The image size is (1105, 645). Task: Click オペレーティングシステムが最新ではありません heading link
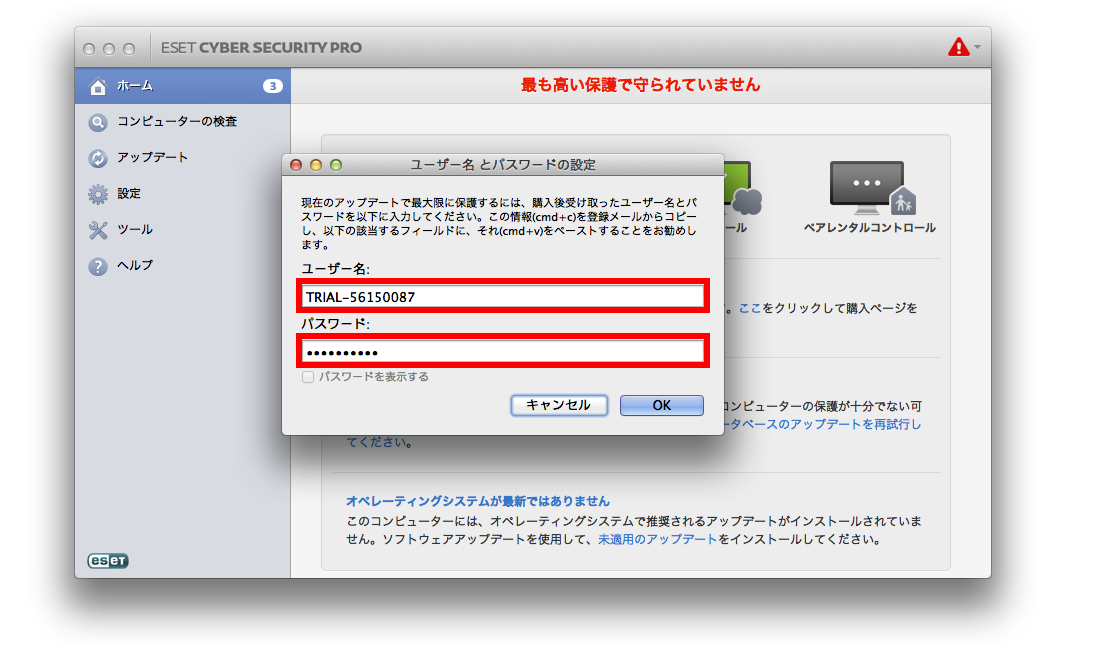coord(478,501)
